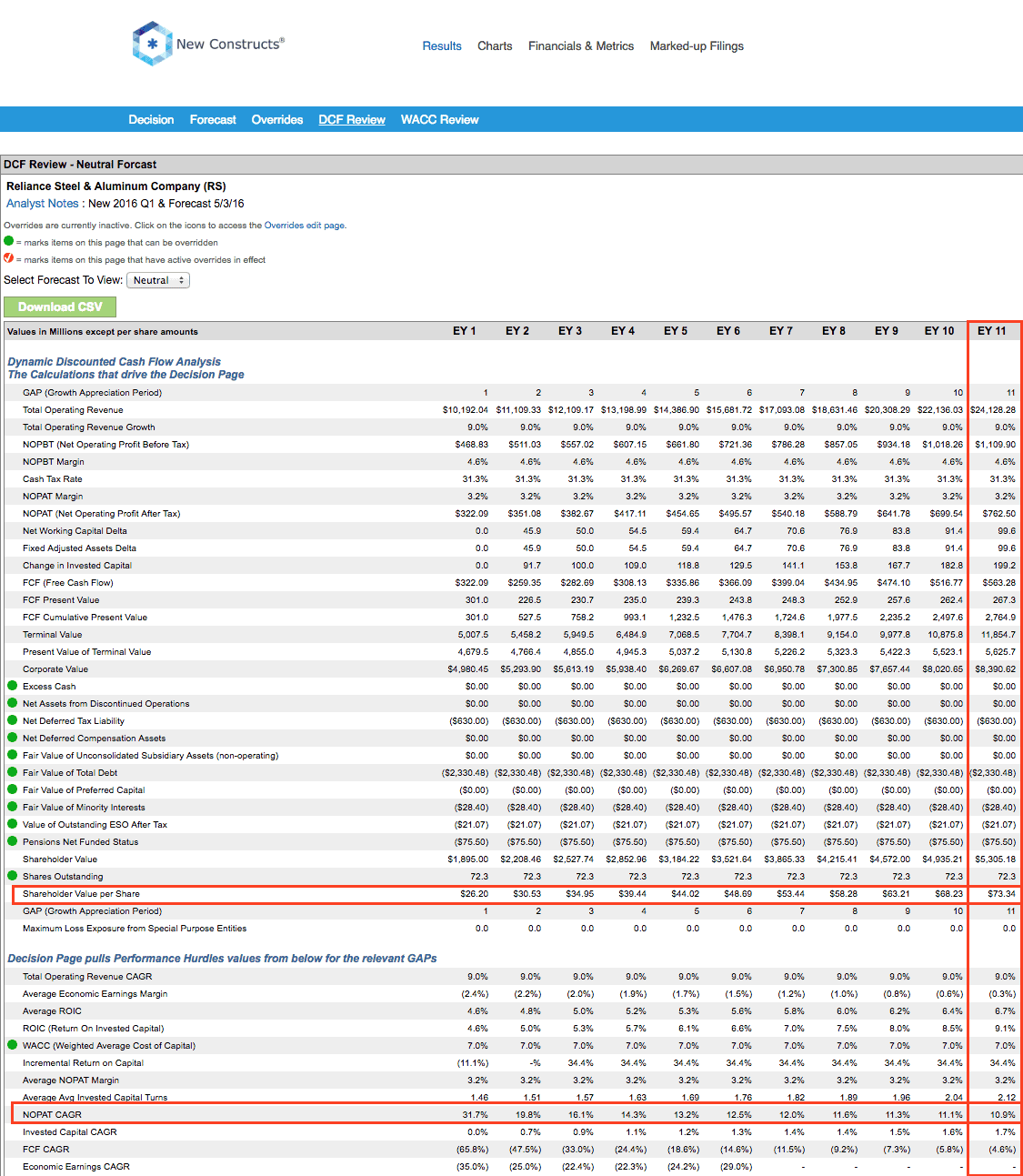This screenshot has width=1023, height=1176.
Task: Click the Average Economic Earnings Margin label
Action: pos(95,993)
